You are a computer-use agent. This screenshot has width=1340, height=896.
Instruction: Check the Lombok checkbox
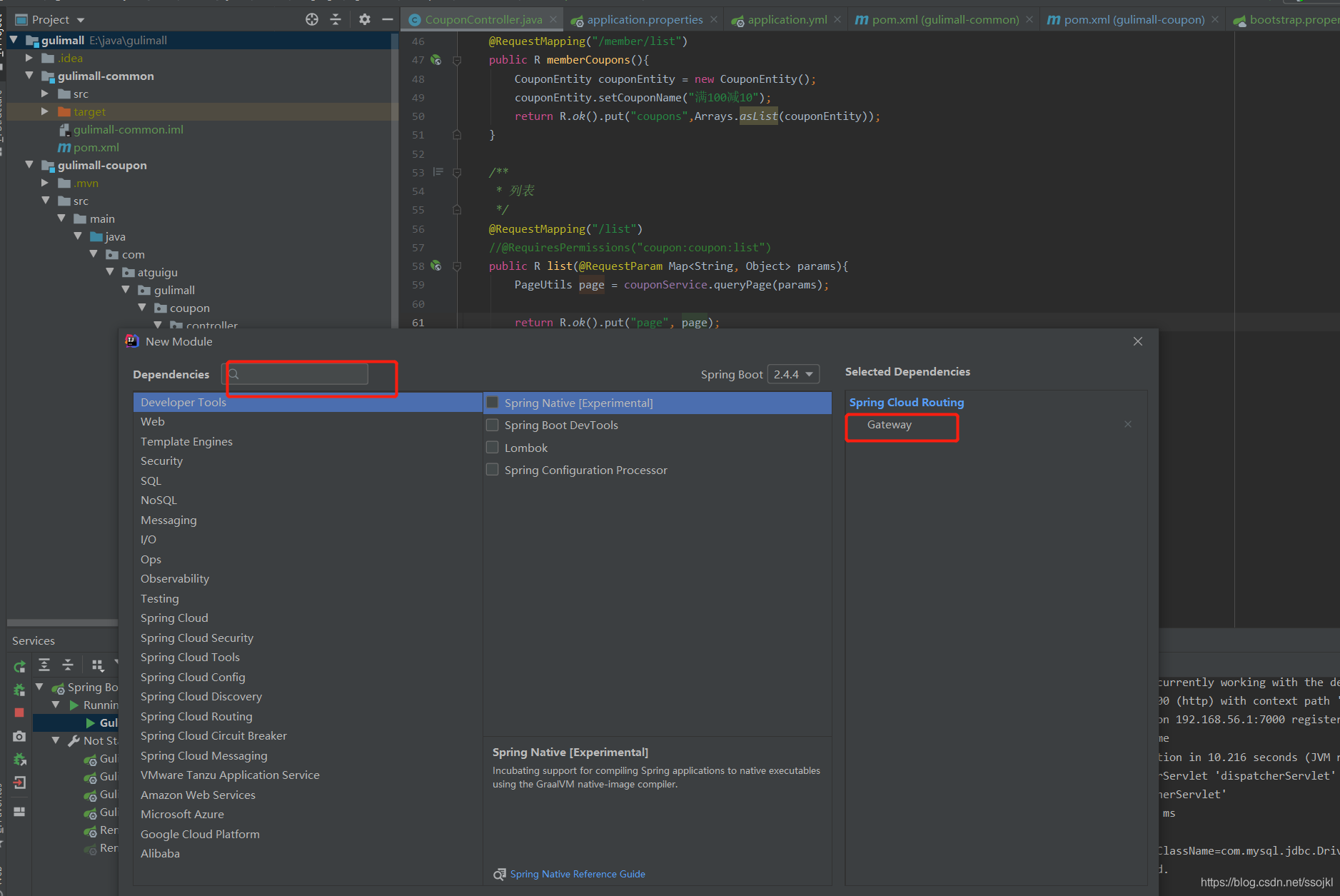[492, 448]
